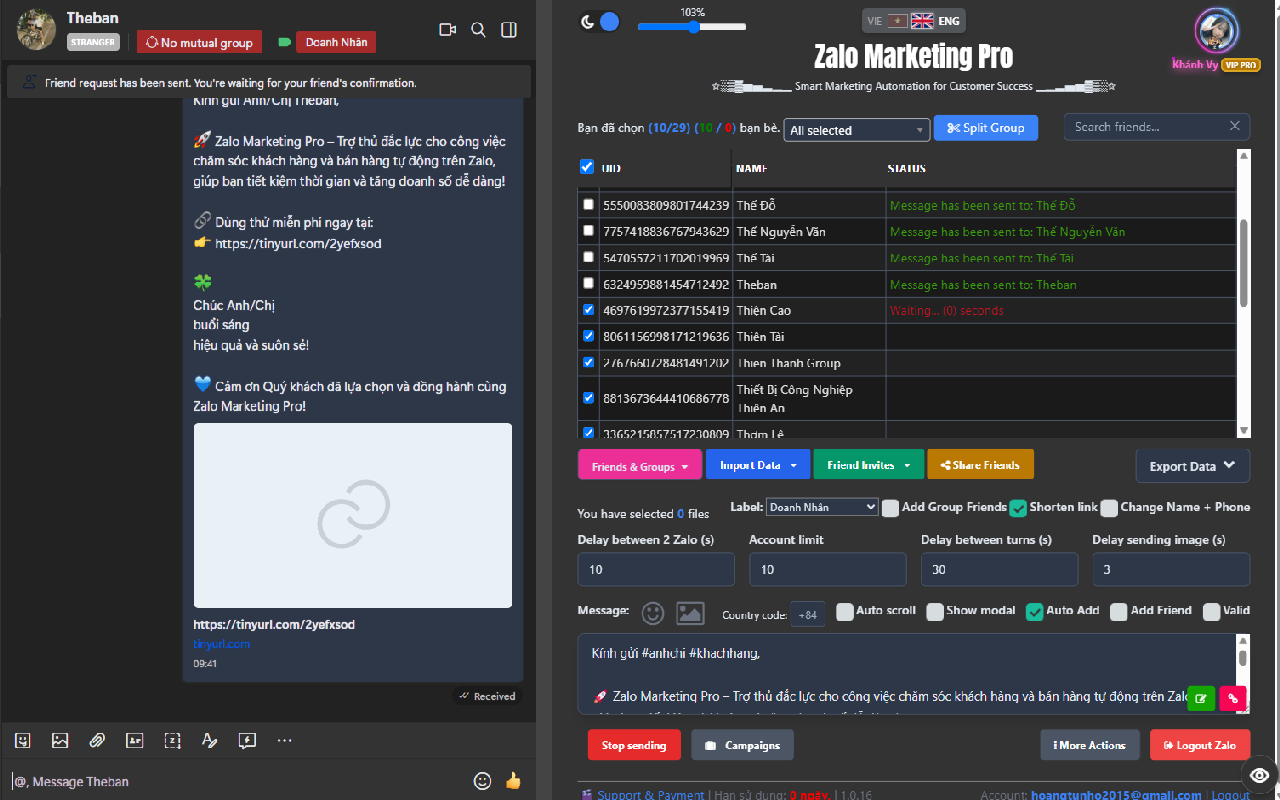
Task: Open the All selected dropdown
Action: (856, 130)
